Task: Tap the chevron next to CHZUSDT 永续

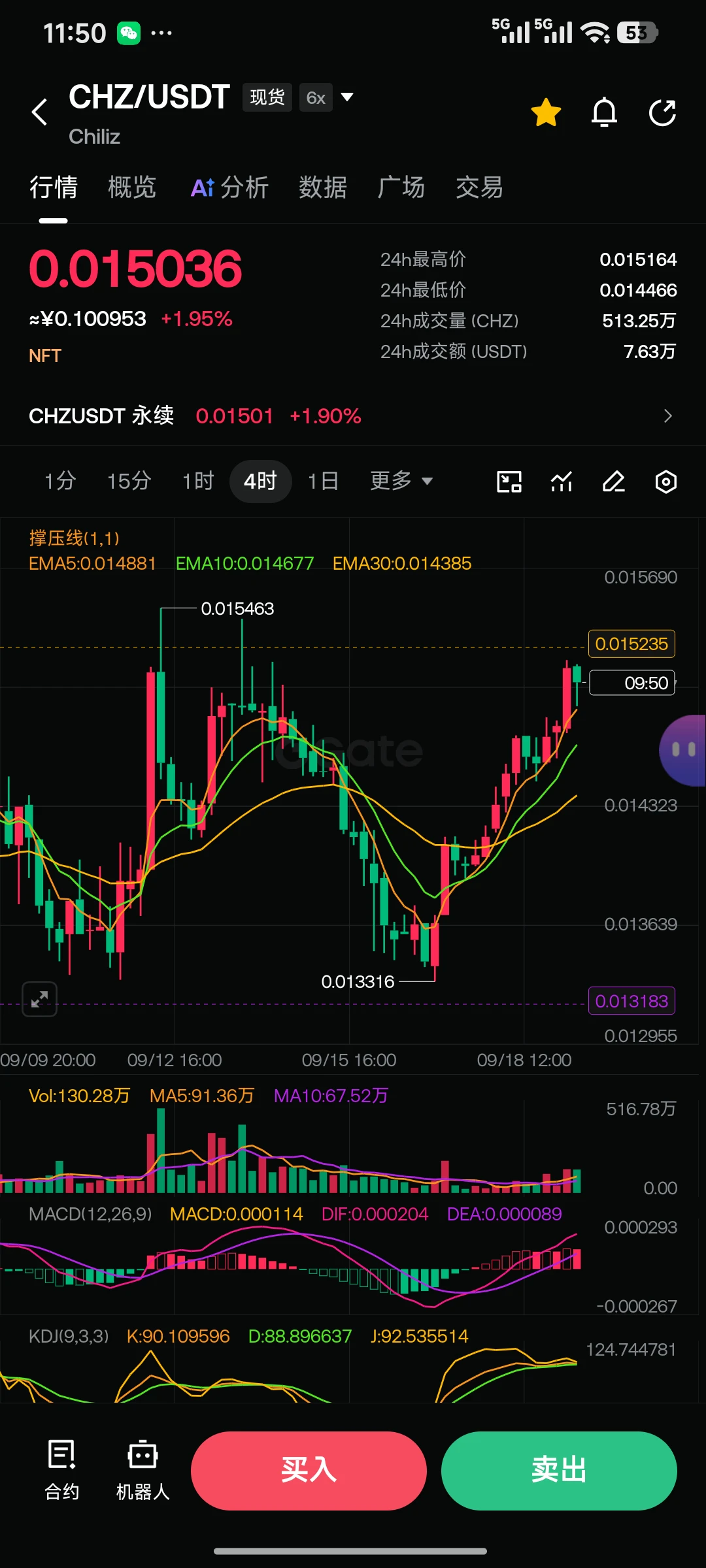Action: tap(667, 416)
